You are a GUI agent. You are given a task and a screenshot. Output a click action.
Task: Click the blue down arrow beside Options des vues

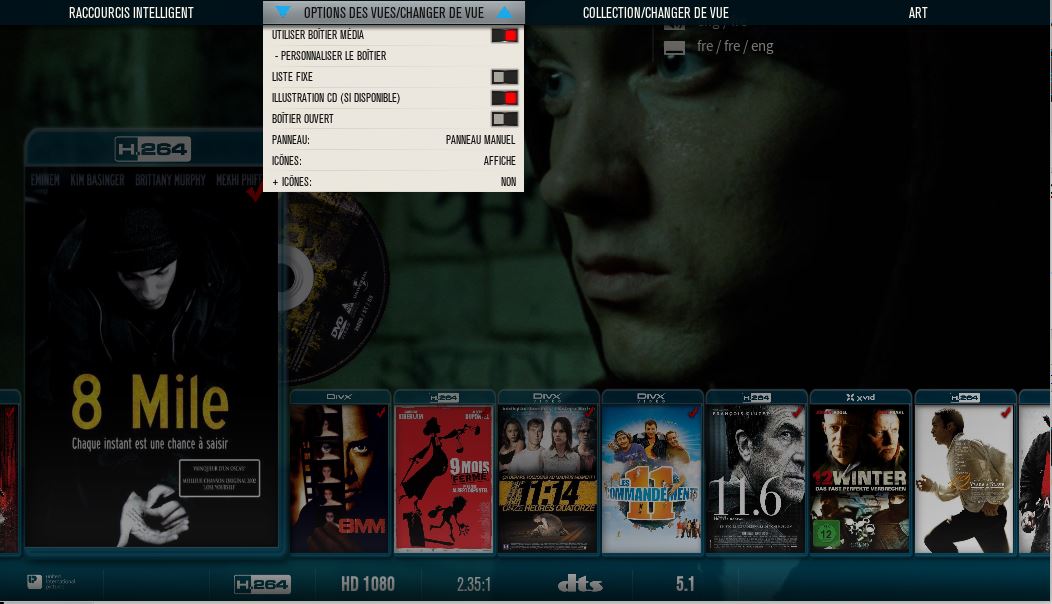(282, 12)
